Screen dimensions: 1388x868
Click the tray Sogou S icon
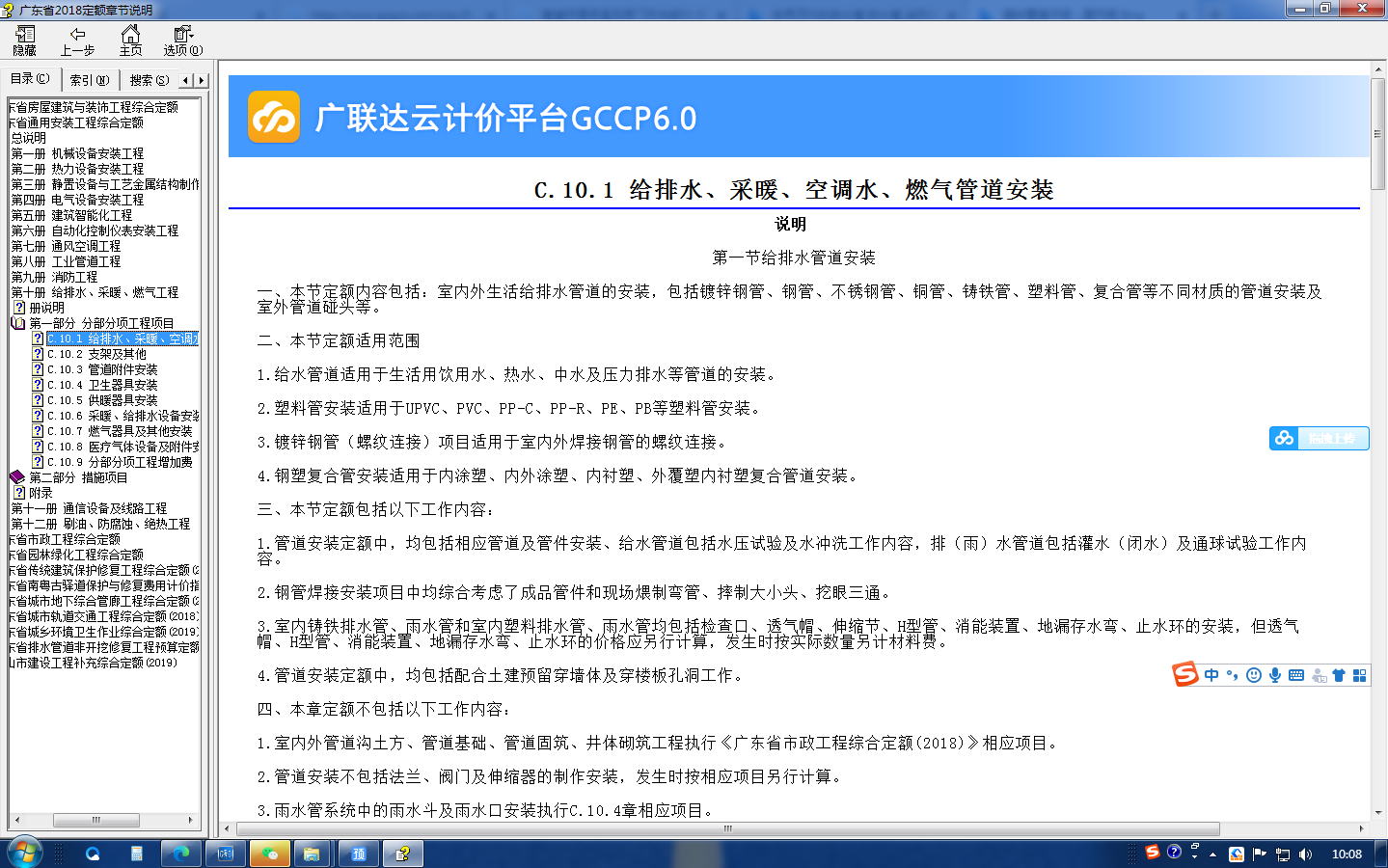(x=1153, y=853)
